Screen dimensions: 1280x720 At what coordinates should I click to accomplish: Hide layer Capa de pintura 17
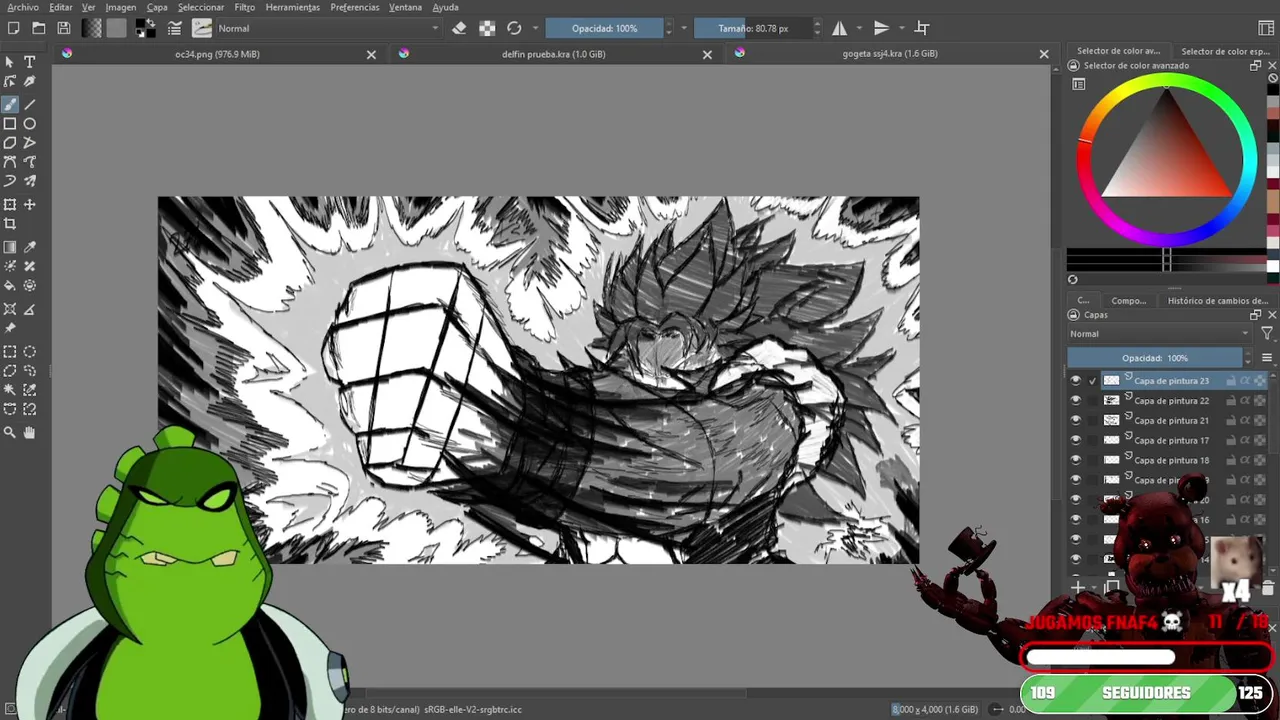pyautogui.click(x=1076, y=440)
